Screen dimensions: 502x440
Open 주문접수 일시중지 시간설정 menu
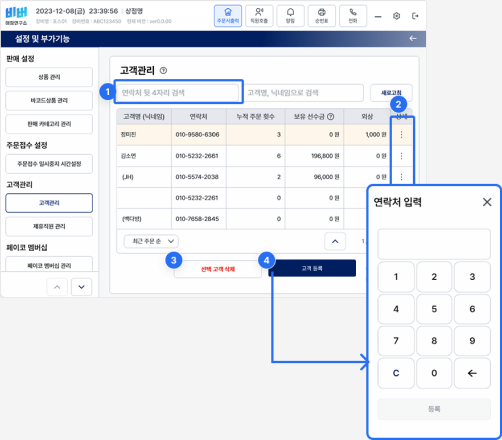point(49,164)
